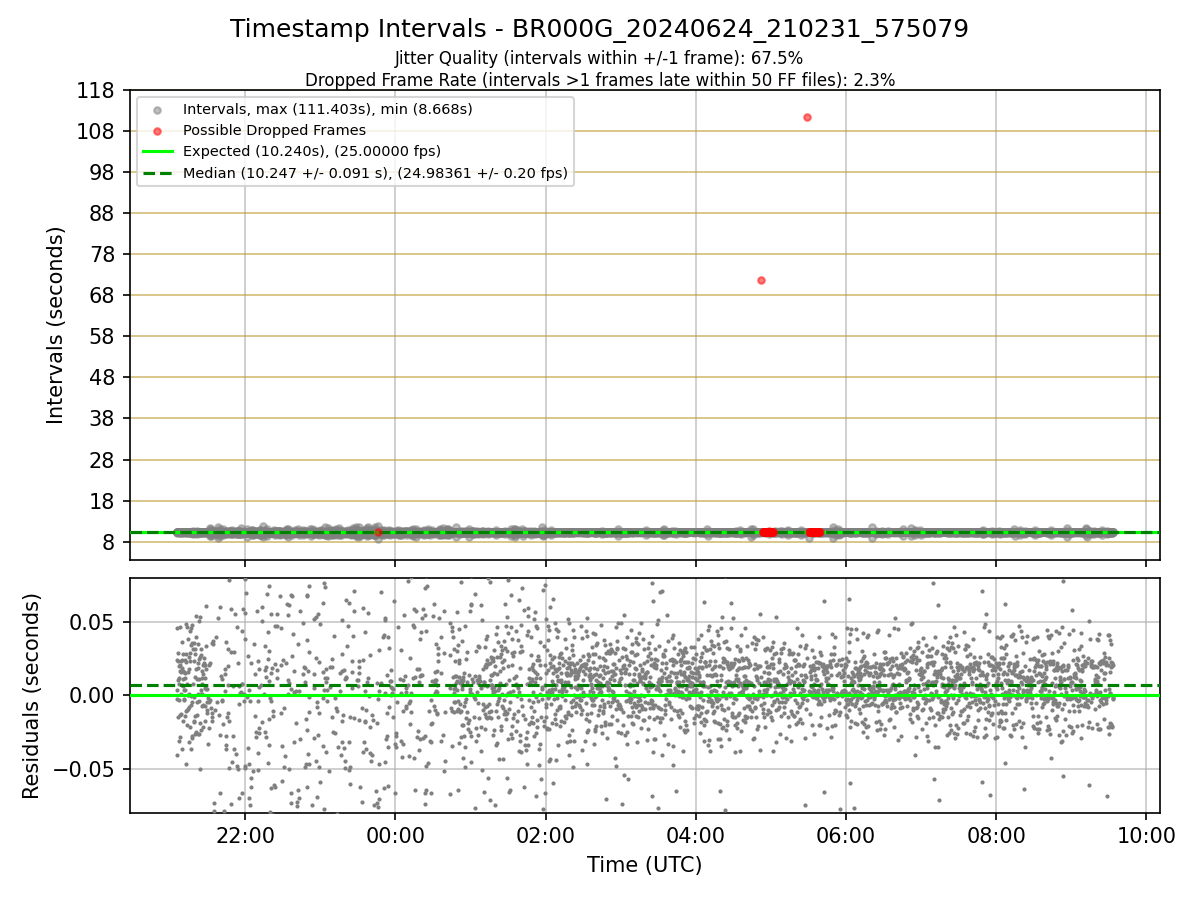Click the "00:00" time axis label
This screenshot has height=900, width=1200.
tap(395, 836)
